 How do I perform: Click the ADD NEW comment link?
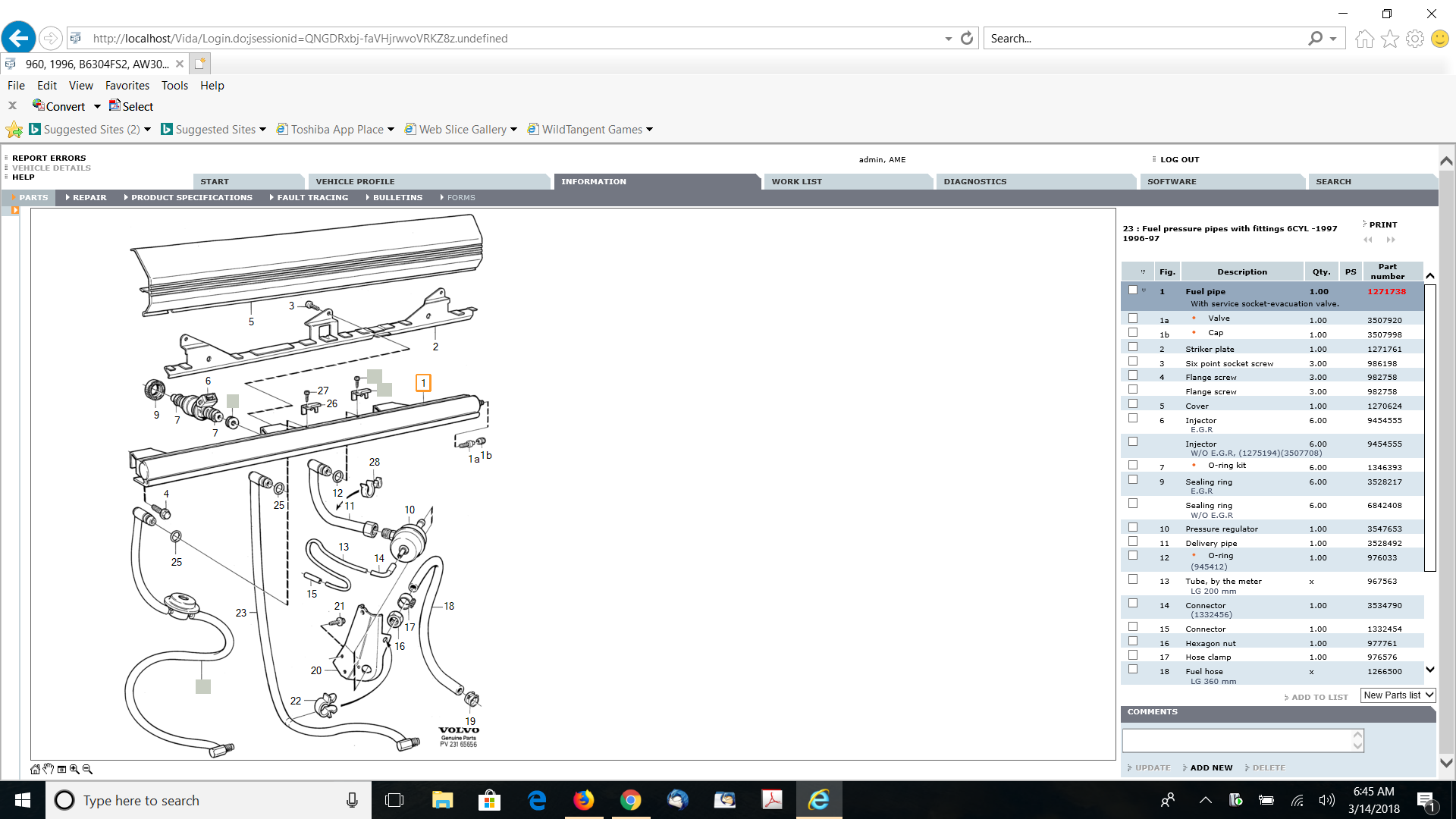click(x=1211, y=768)
